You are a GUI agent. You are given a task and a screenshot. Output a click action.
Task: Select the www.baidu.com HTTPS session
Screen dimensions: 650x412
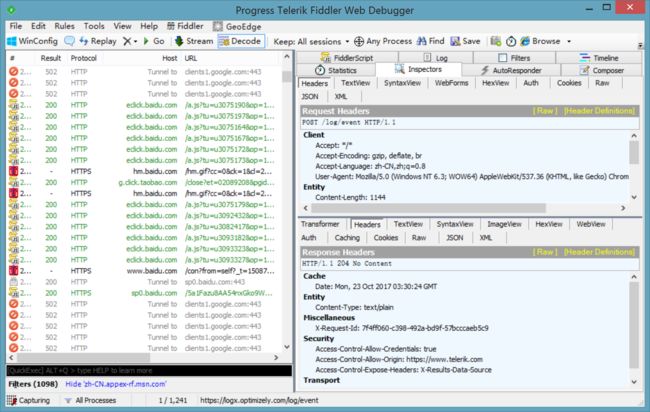tap(141, 271)
